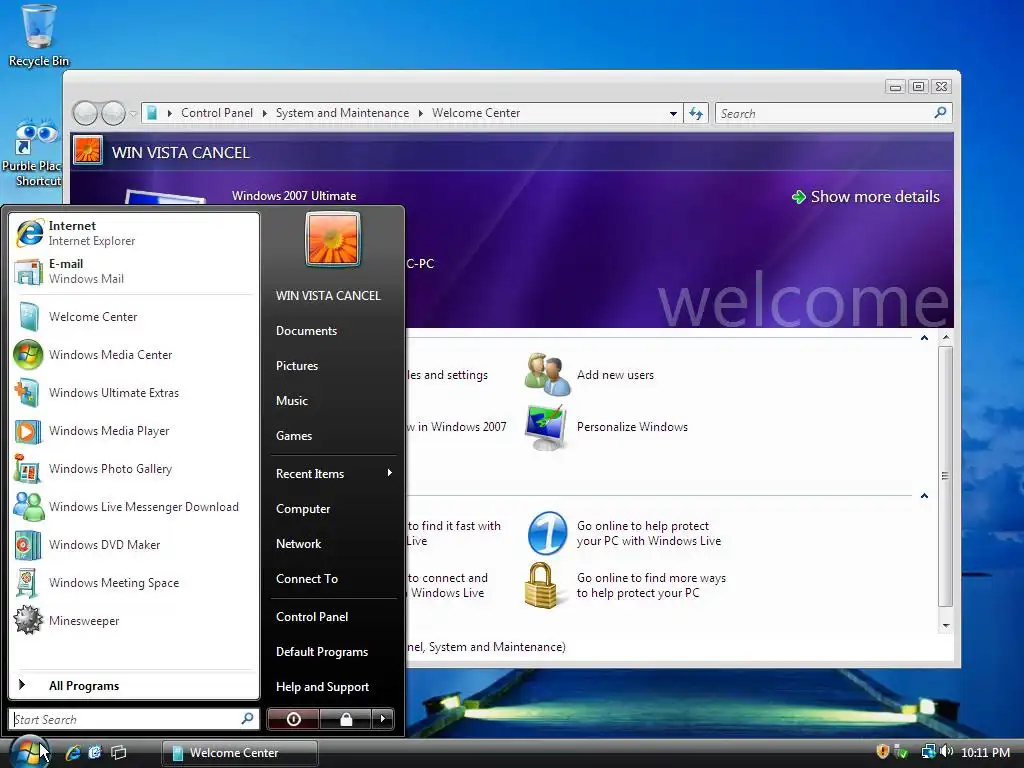1024x768 pixels.
Task: Open Documents from the Start menu
Action: 306,331
